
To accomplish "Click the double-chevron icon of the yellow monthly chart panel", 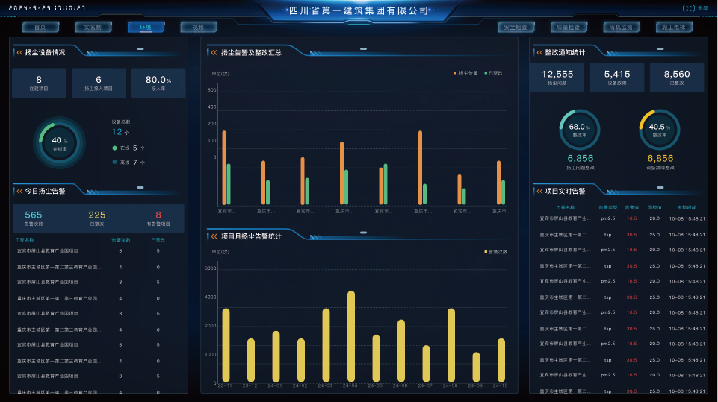I will (x=211, y=235).
